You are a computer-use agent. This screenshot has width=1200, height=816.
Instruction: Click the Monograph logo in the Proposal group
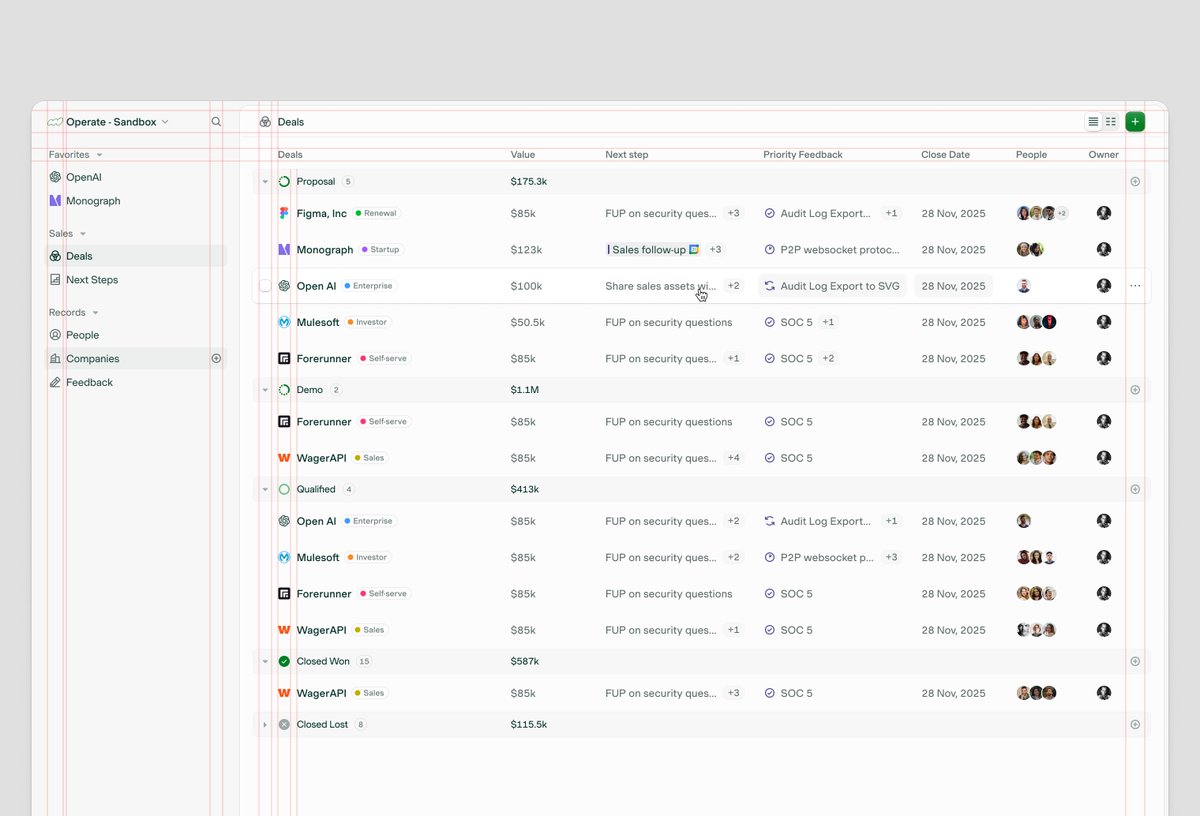284,250
